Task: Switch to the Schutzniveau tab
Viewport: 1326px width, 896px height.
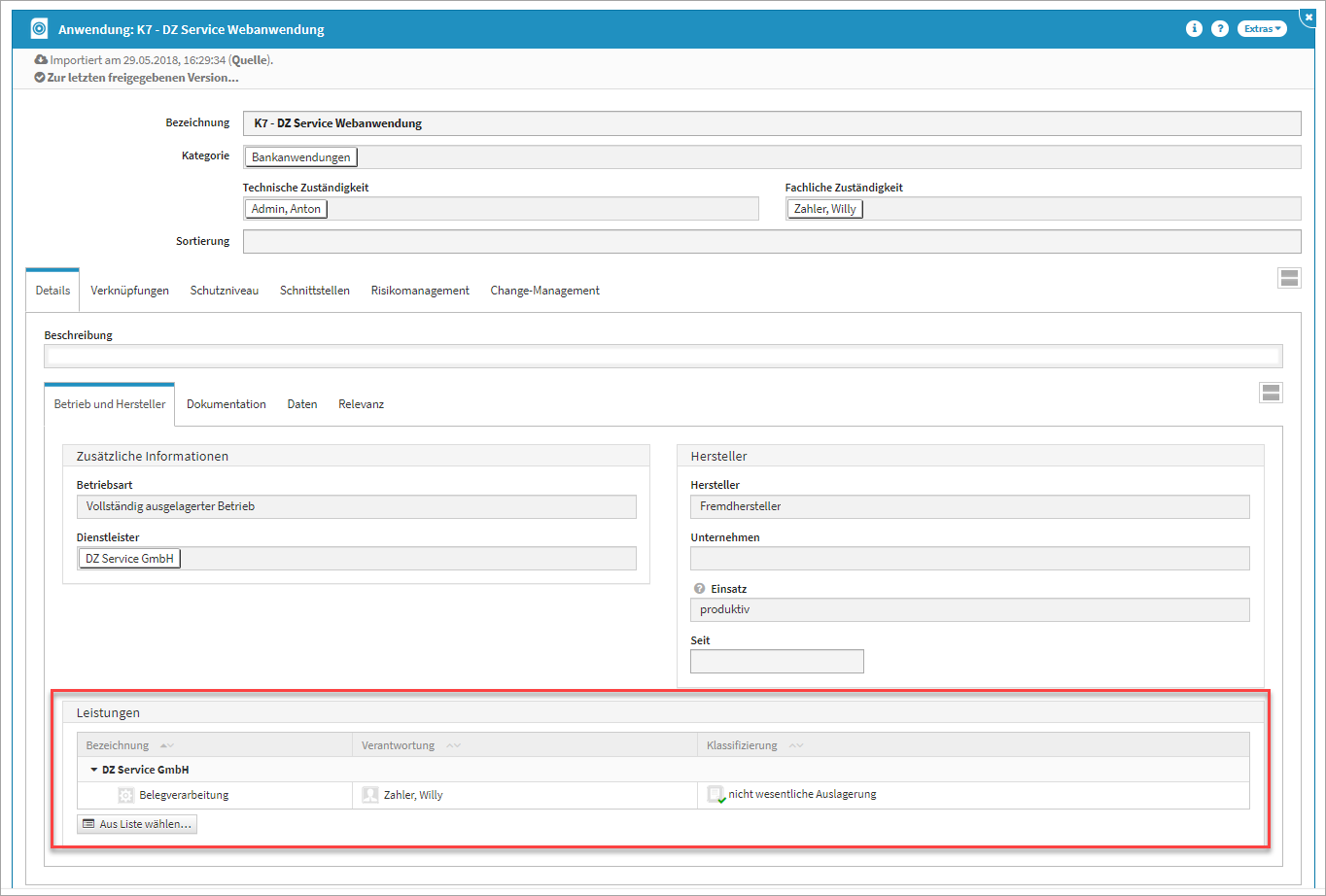Action: [225, 291]
